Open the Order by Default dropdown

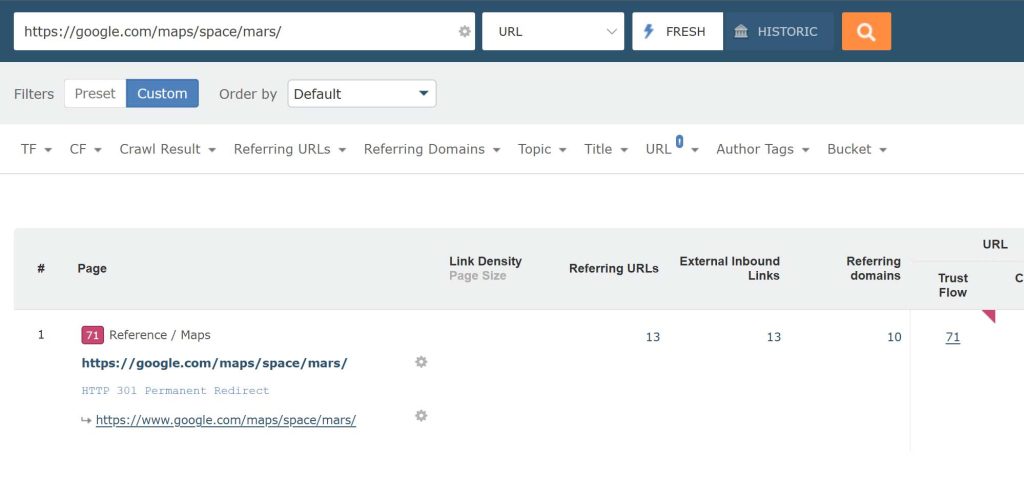point(362,93)
